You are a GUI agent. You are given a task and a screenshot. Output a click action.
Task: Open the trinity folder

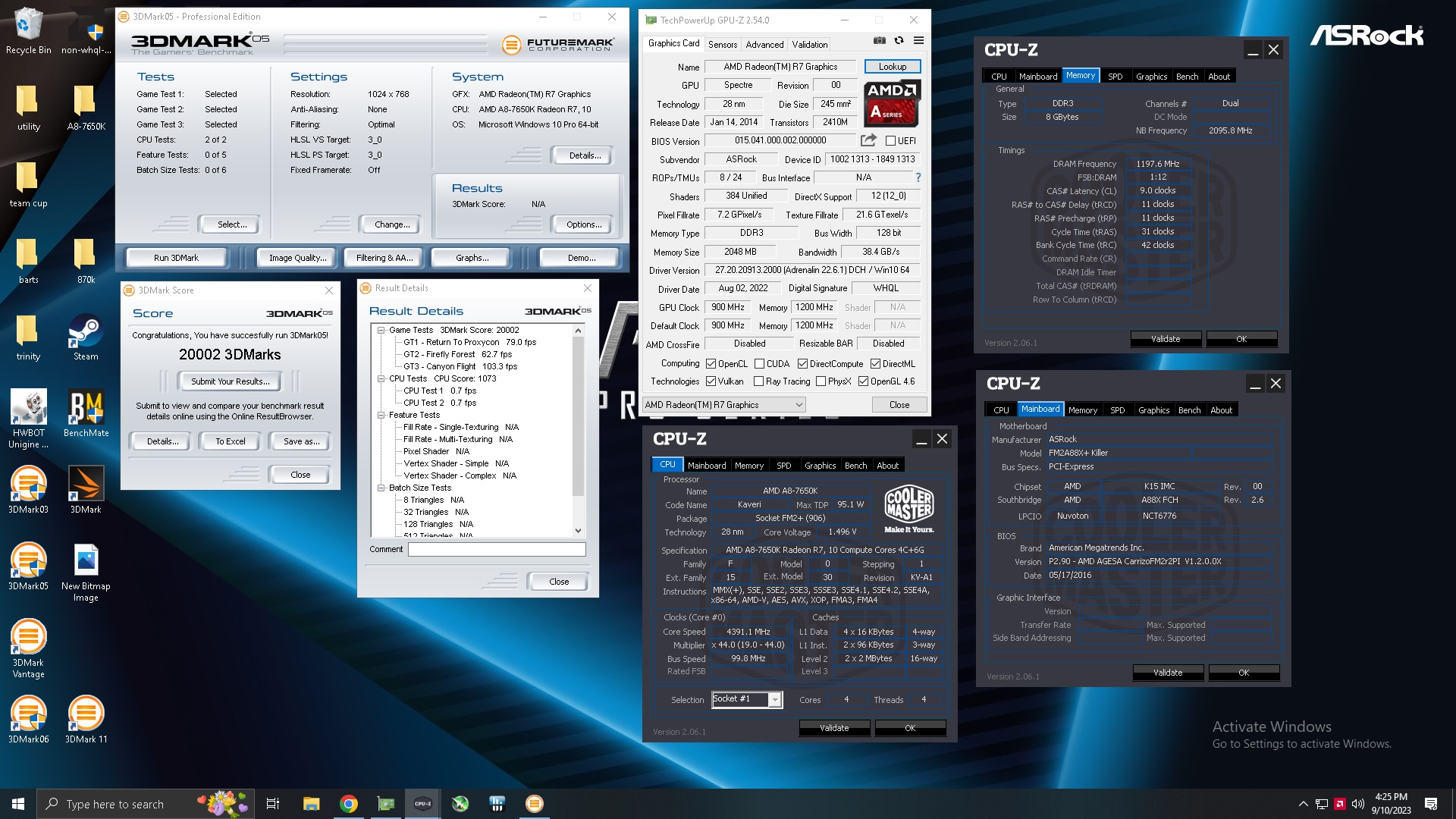28,337
